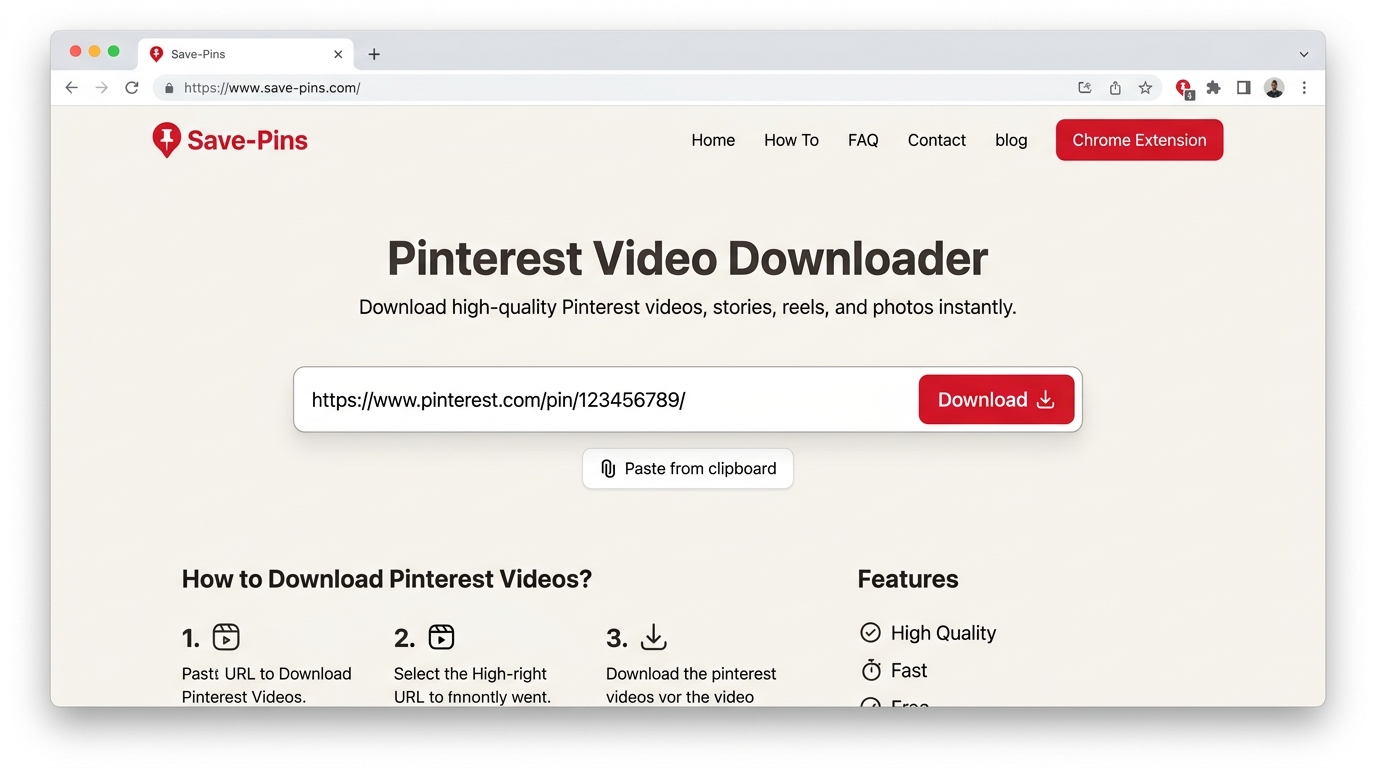Viewport: 1376px width, 768px height.
Task: Select the Save-Pins browser tab
Action: pos(246,54)
